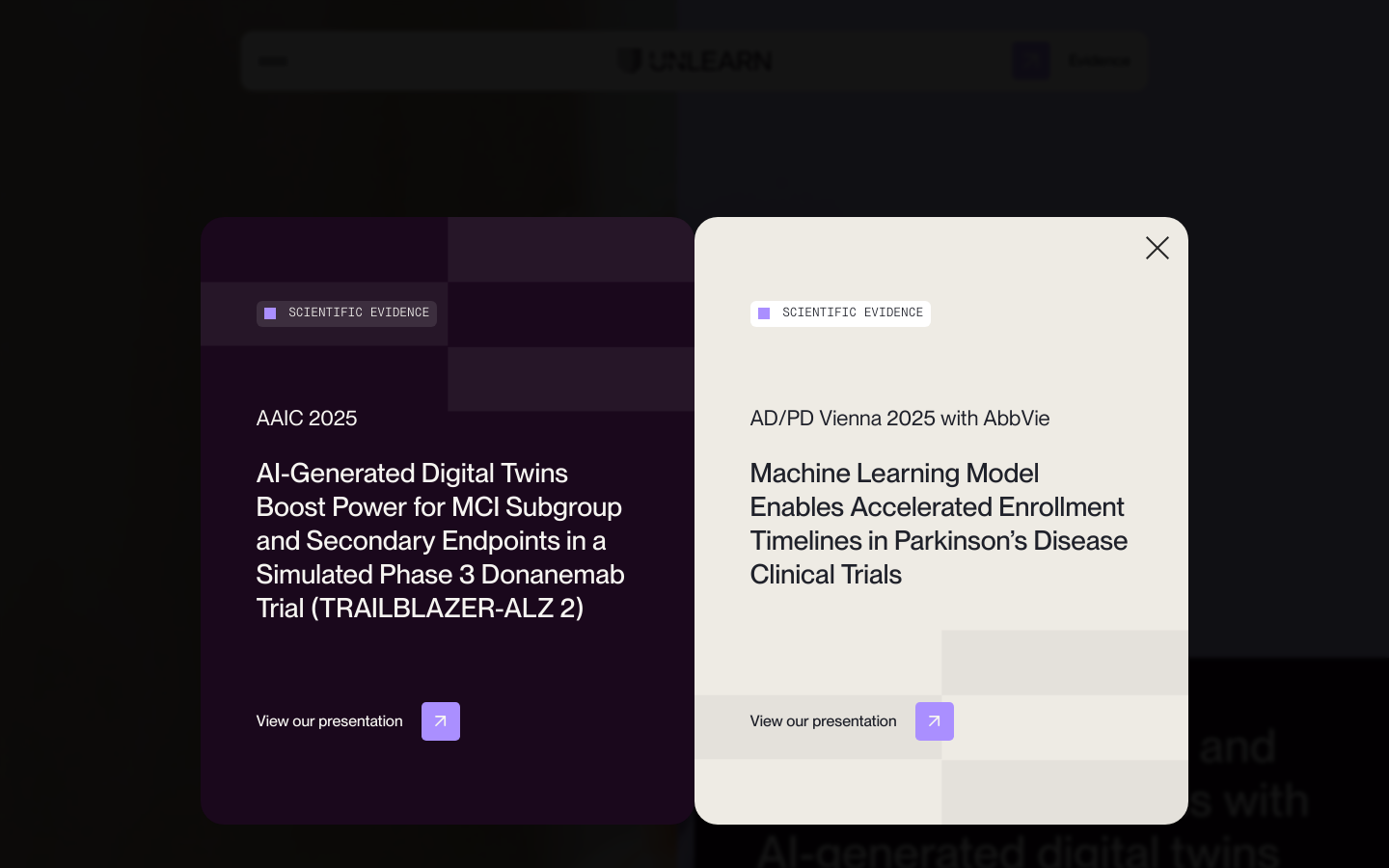The image size is (1389, 868).
Task: Open the Evidence item in top navigation
Action: coord(1099,61)
